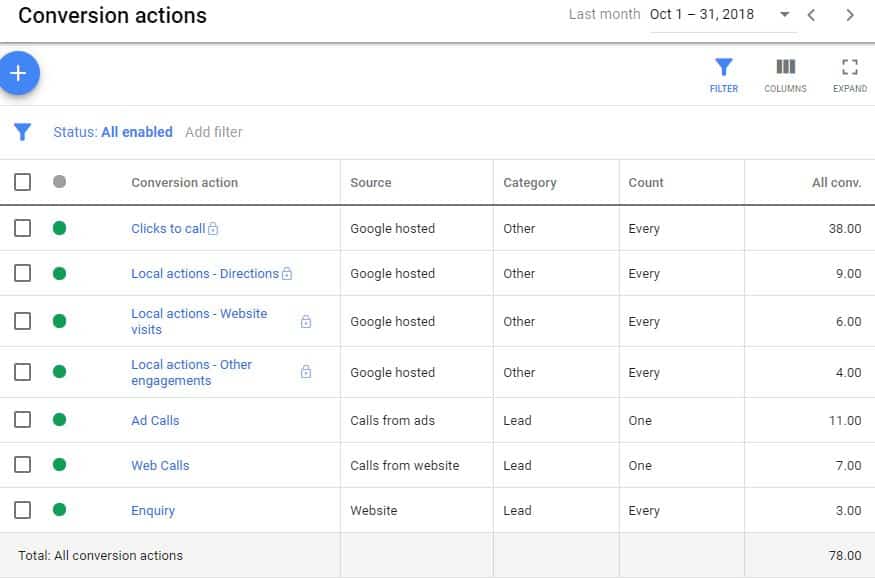Screen dimensions: 875x580
Task: Sort by Conversion action column header
Action: [x=184, y=183]
